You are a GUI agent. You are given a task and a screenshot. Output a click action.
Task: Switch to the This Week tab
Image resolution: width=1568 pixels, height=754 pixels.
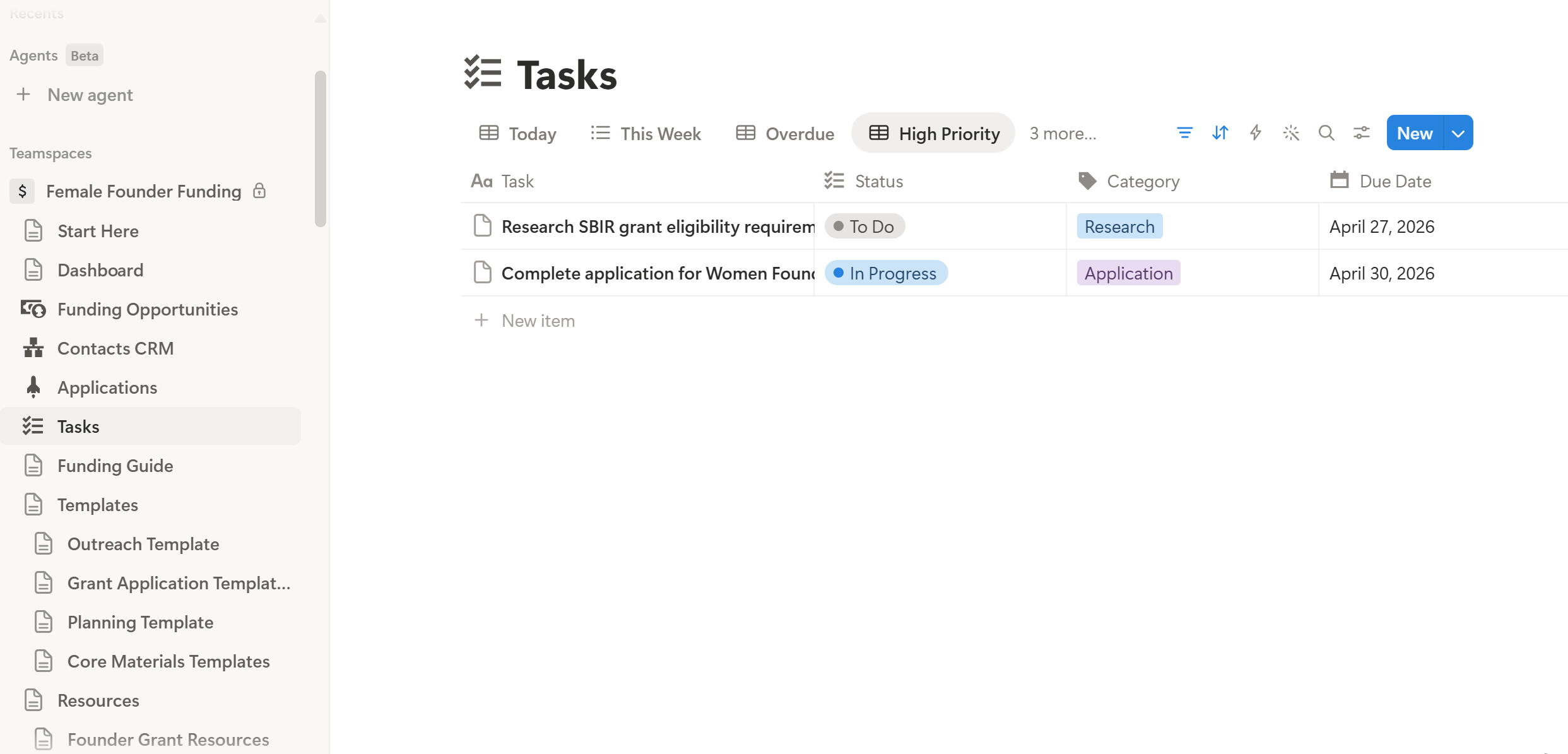point(646,134)
